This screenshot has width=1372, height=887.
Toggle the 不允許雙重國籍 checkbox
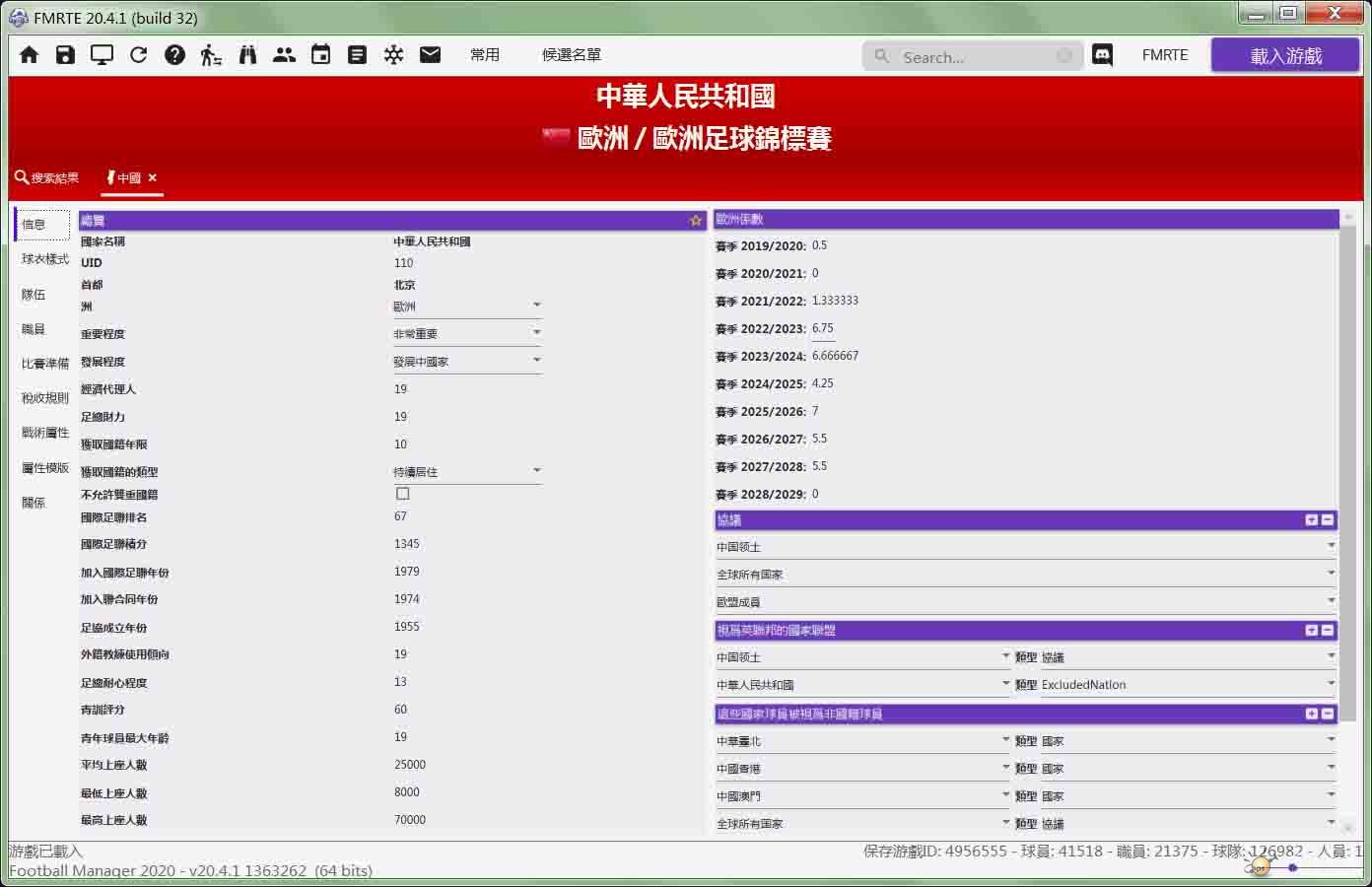point(402,494)
